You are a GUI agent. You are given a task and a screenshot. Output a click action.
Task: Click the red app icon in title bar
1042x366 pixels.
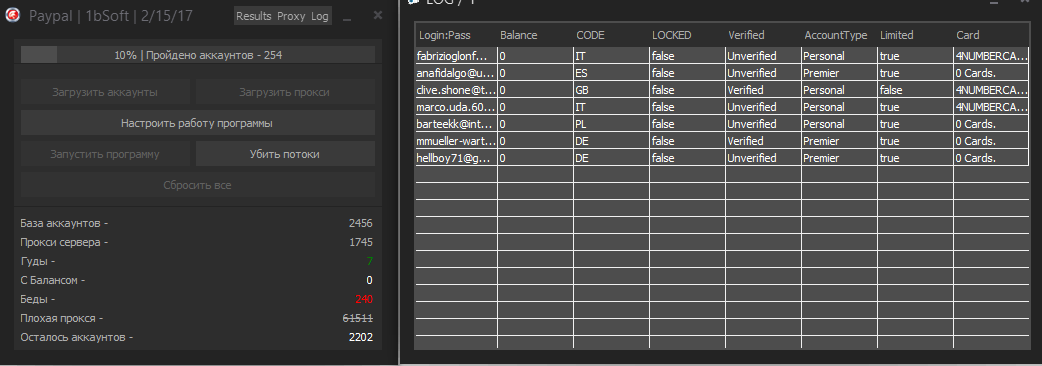(12, 16)
